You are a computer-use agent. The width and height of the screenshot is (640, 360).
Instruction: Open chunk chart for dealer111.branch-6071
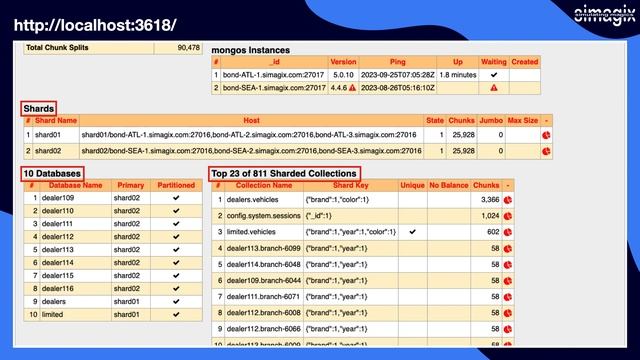(508, 297)
